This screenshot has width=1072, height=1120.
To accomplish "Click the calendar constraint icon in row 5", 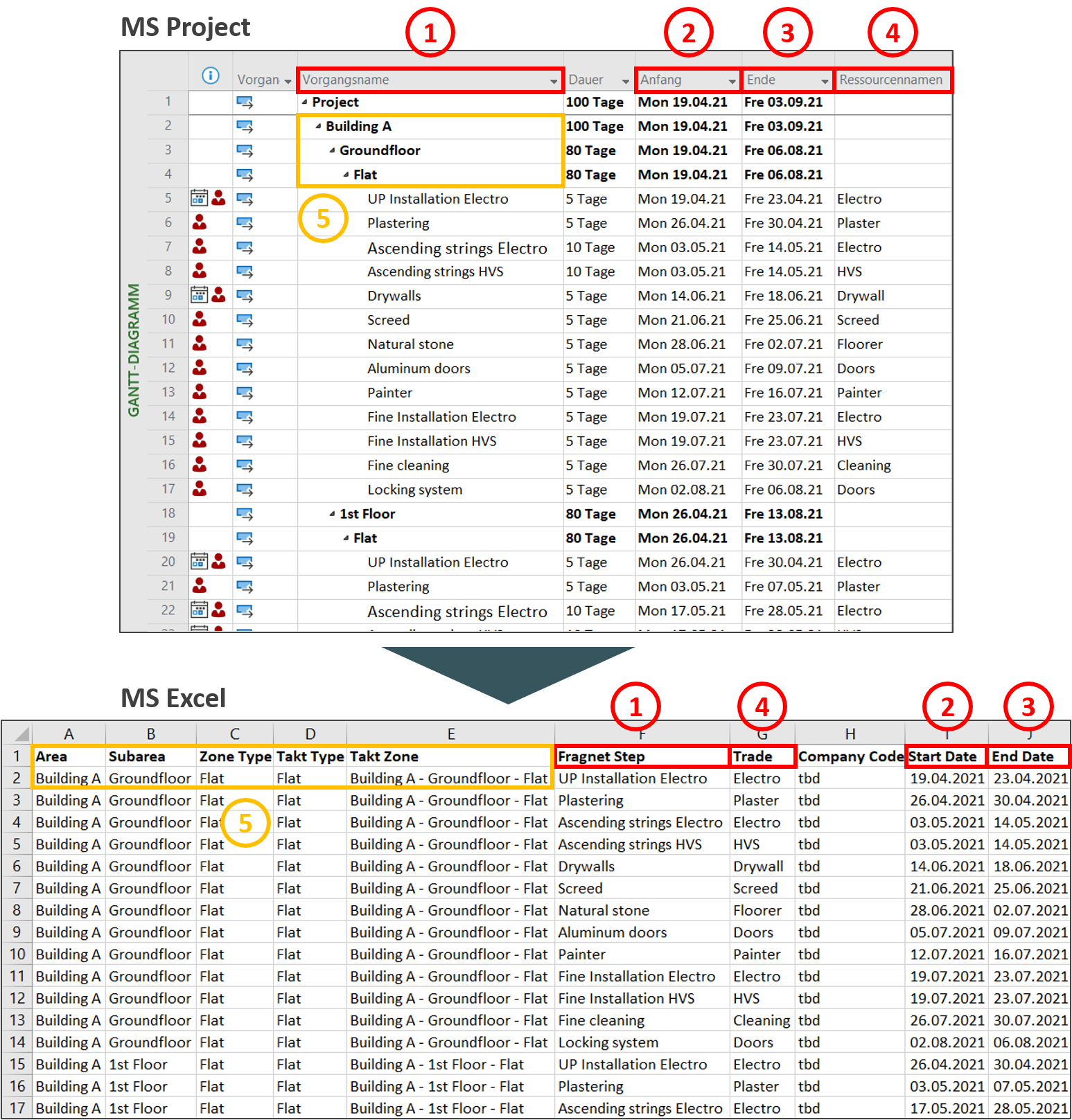I will [199, 199].
